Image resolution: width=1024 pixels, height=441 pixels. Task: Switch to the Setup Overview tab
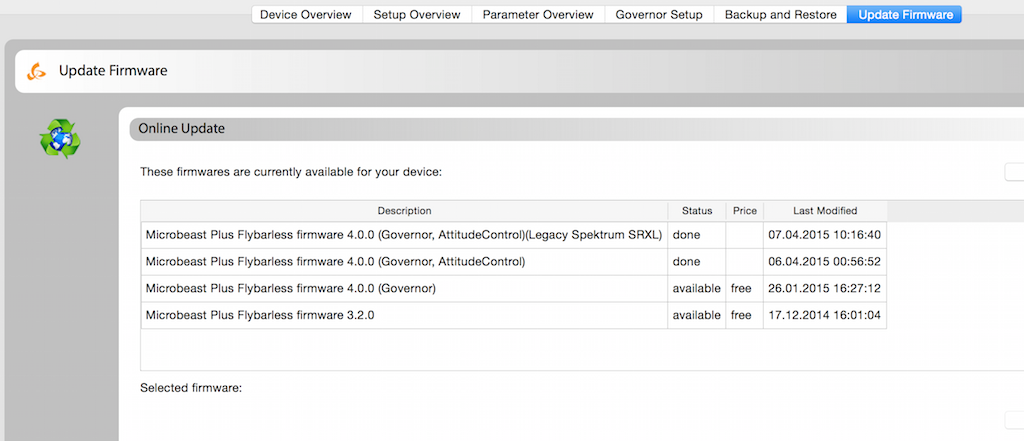(416, 15)
